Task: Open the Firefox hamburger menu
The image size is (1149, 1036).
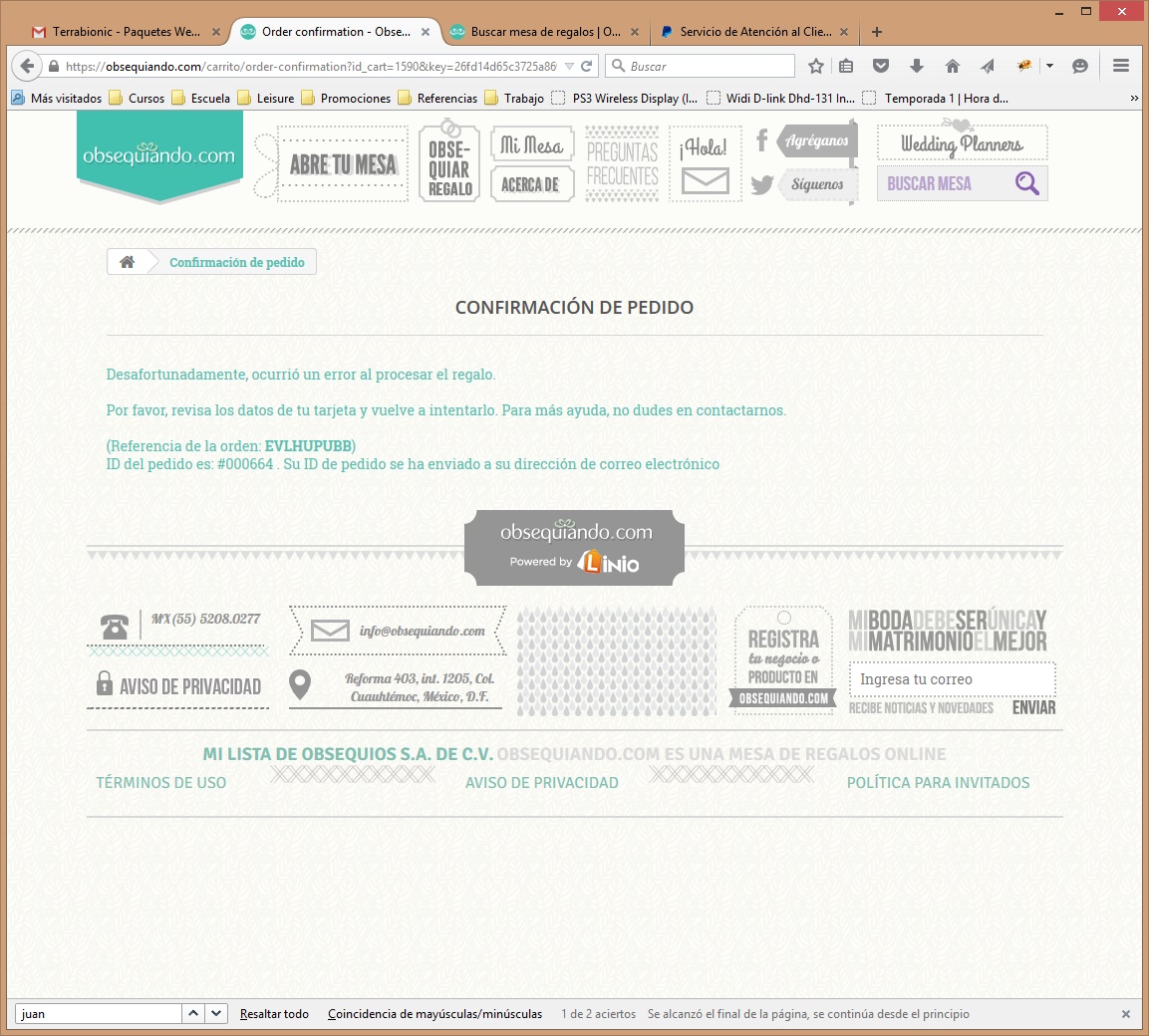Action: point(1120,66)
